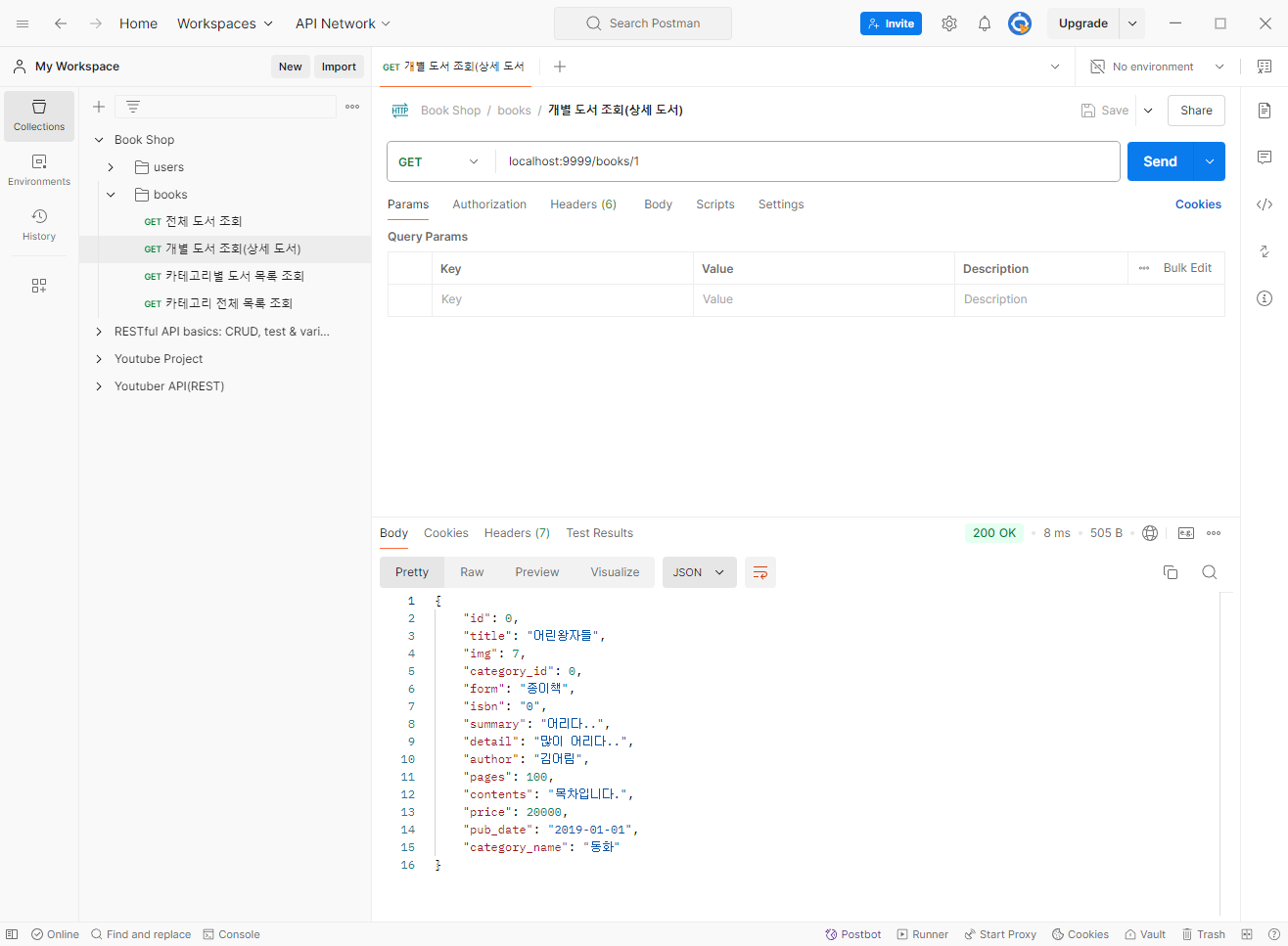The image size is (1288, 946).
Task: Switch to Scripts tab
Action: (715, 204)
